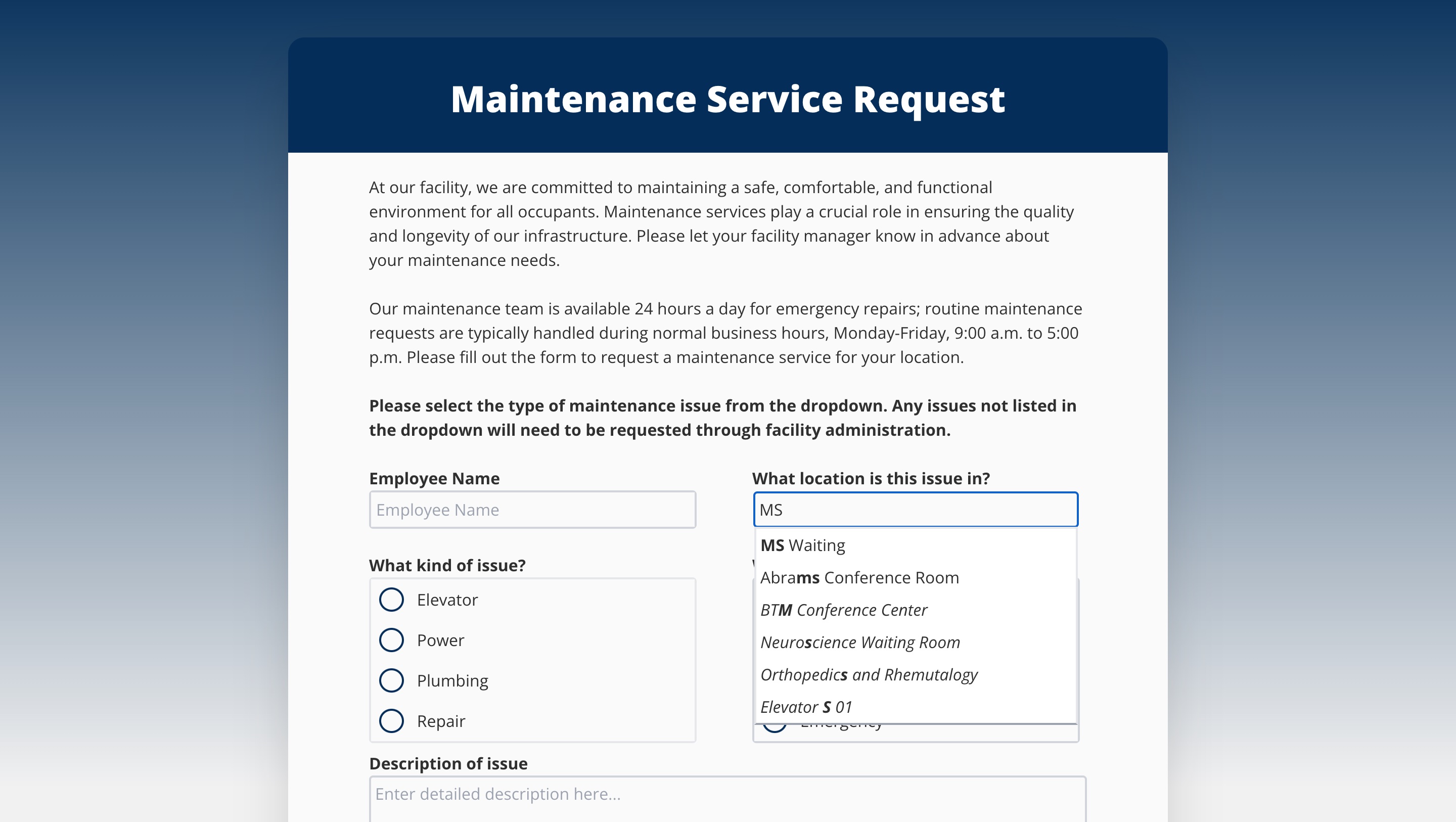Select Elevator S 01 from location list
1456x822 pixels.
(807, 706)
